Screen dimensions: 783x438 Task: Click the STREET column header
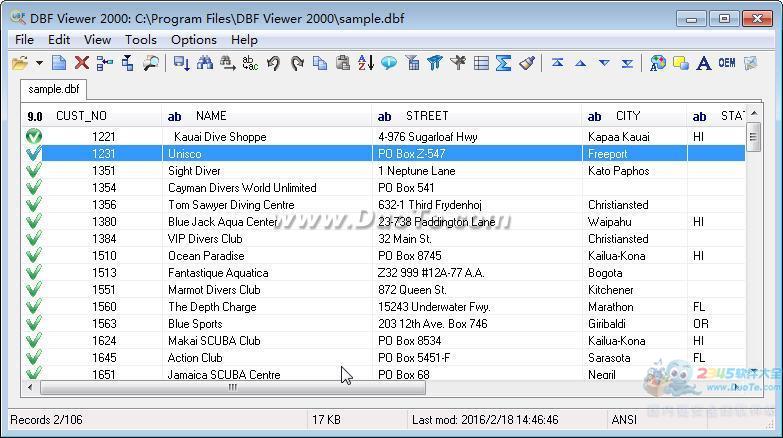coord(477,116)
